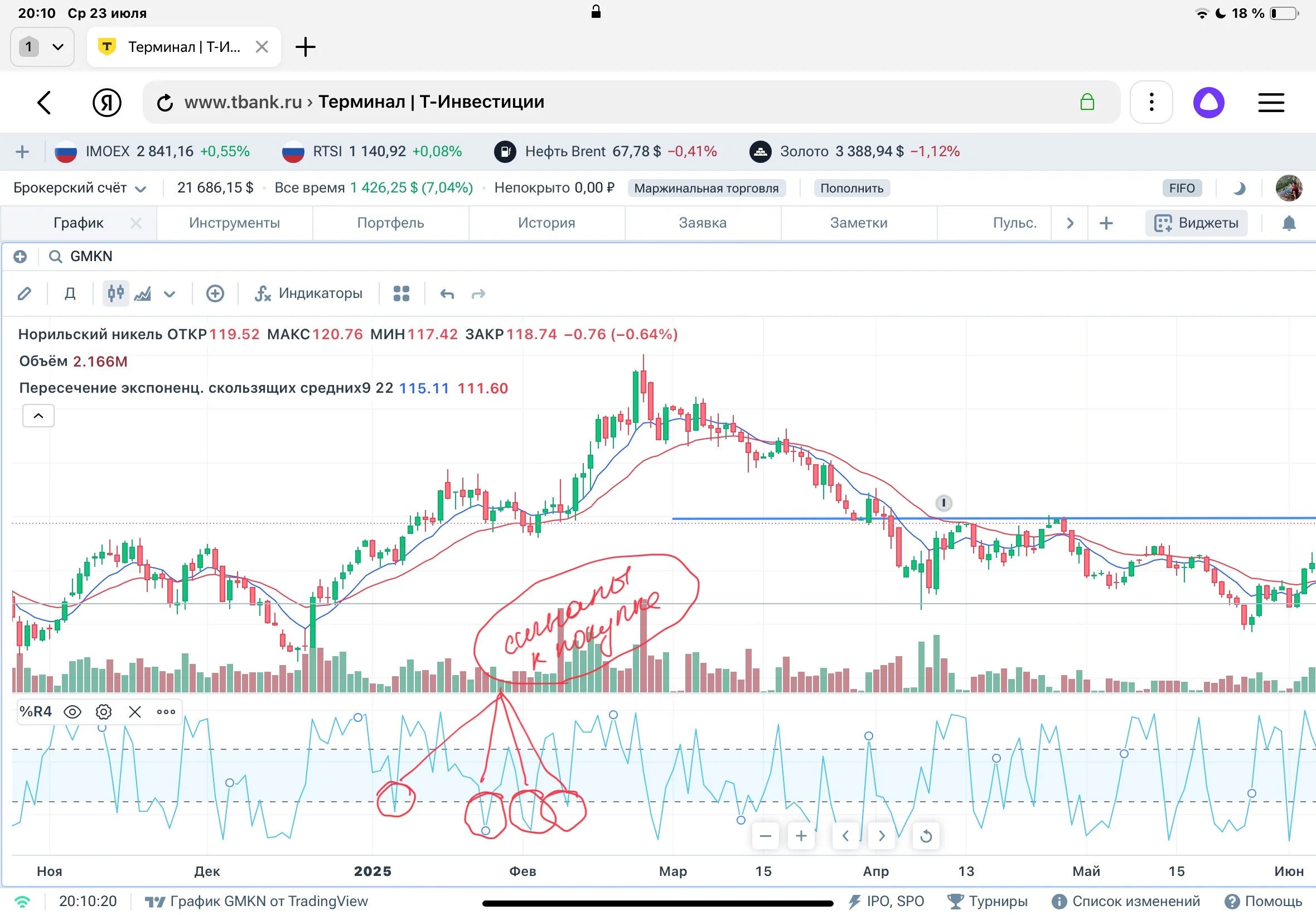Screen dimensions: 1316x915
Task: Undo the last chart action
Action: (x=447, y=294)
